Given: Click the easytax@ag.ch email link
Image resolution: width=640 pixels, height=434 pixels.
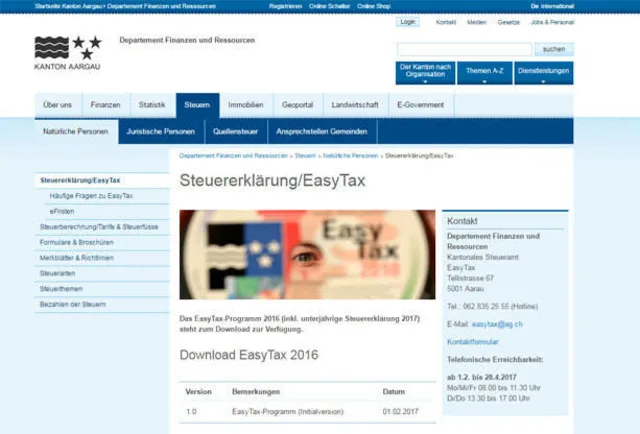Looking at the screenshot, I should (x=497, y=324).
